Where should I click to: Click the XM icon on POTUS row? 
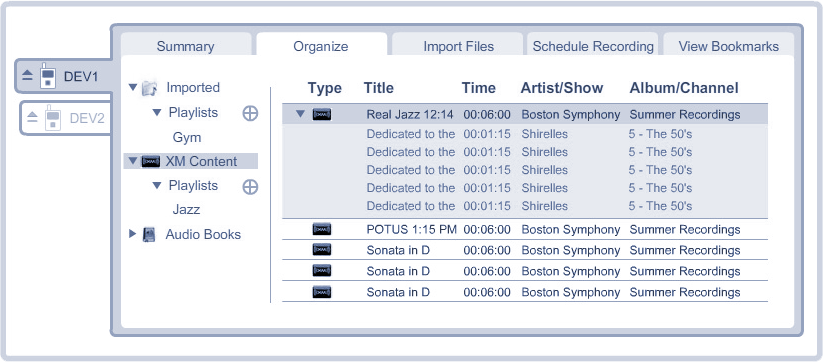click(x=322, y=229)
